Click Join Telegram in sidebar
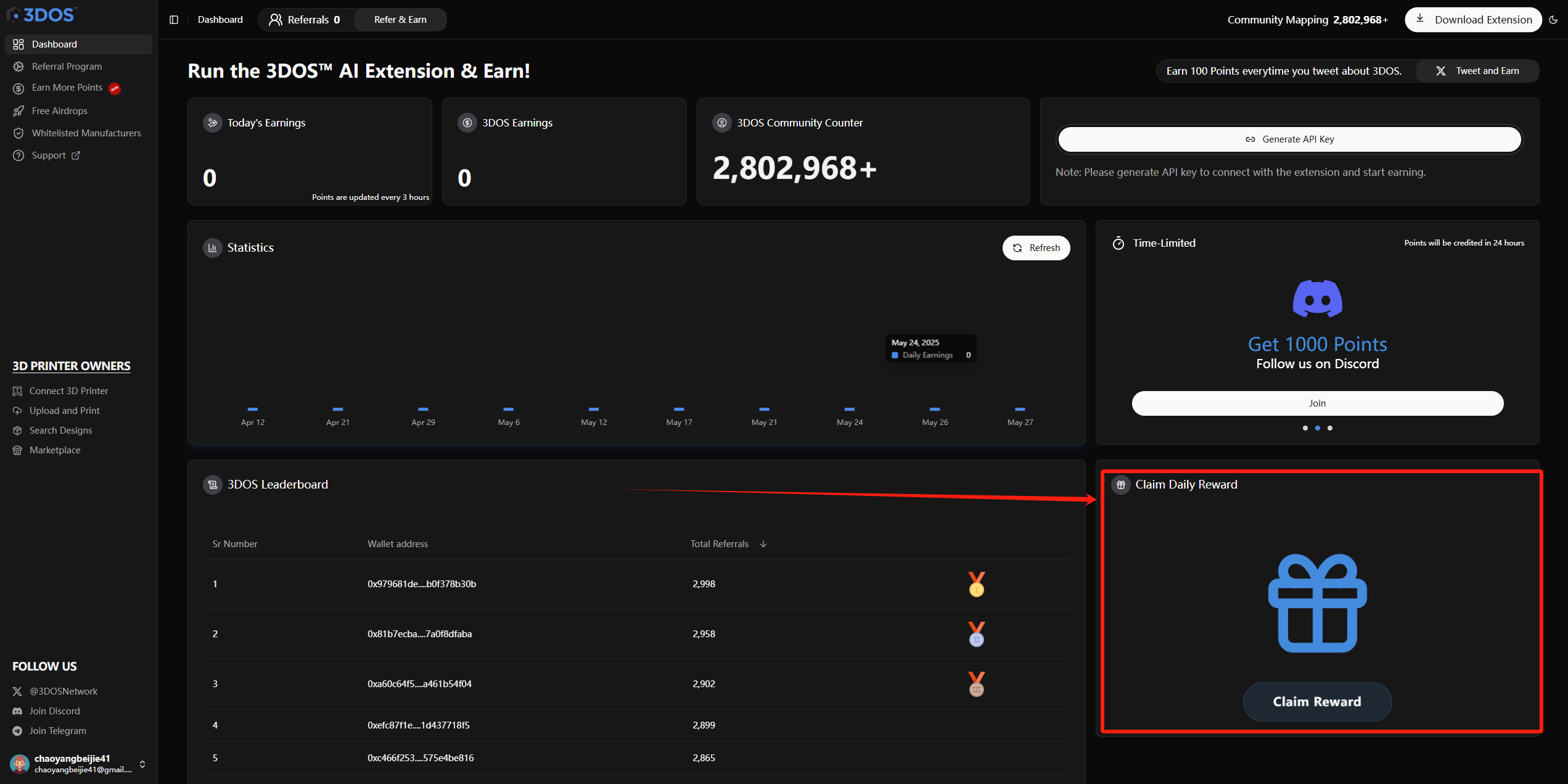1568x784 pixels. (x=57, y=731)
